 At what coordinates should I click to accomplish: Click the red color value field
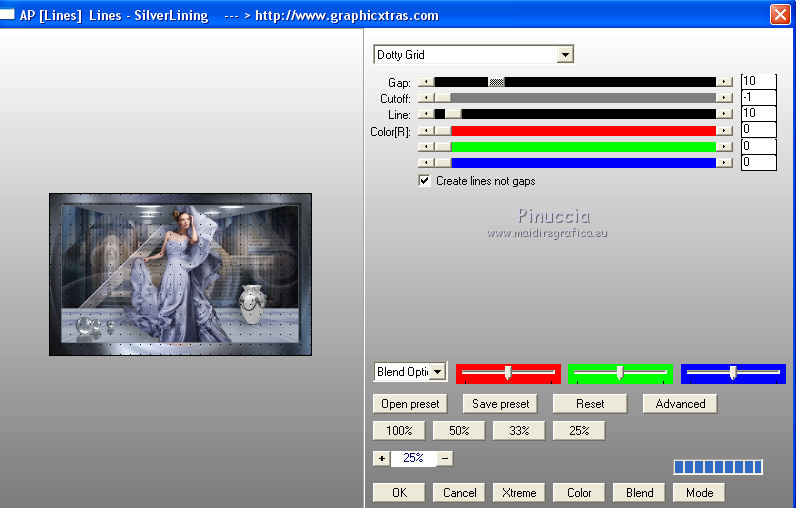(758, 129)
